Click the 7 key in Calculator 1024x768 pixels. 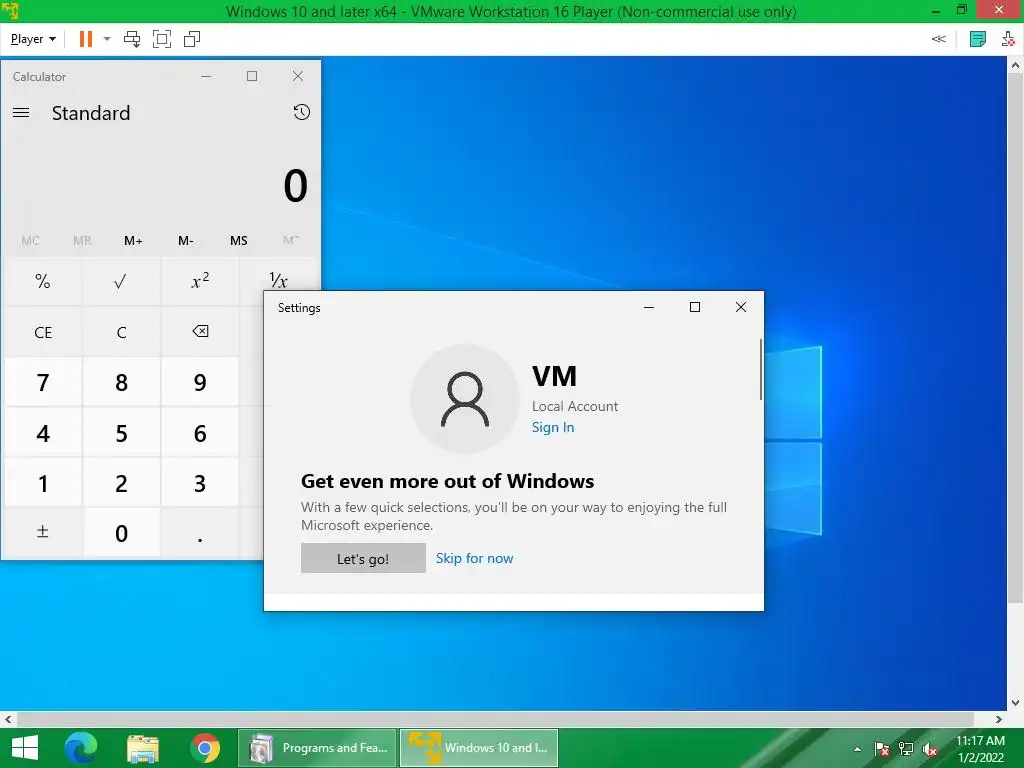click(x=43, y=382)
